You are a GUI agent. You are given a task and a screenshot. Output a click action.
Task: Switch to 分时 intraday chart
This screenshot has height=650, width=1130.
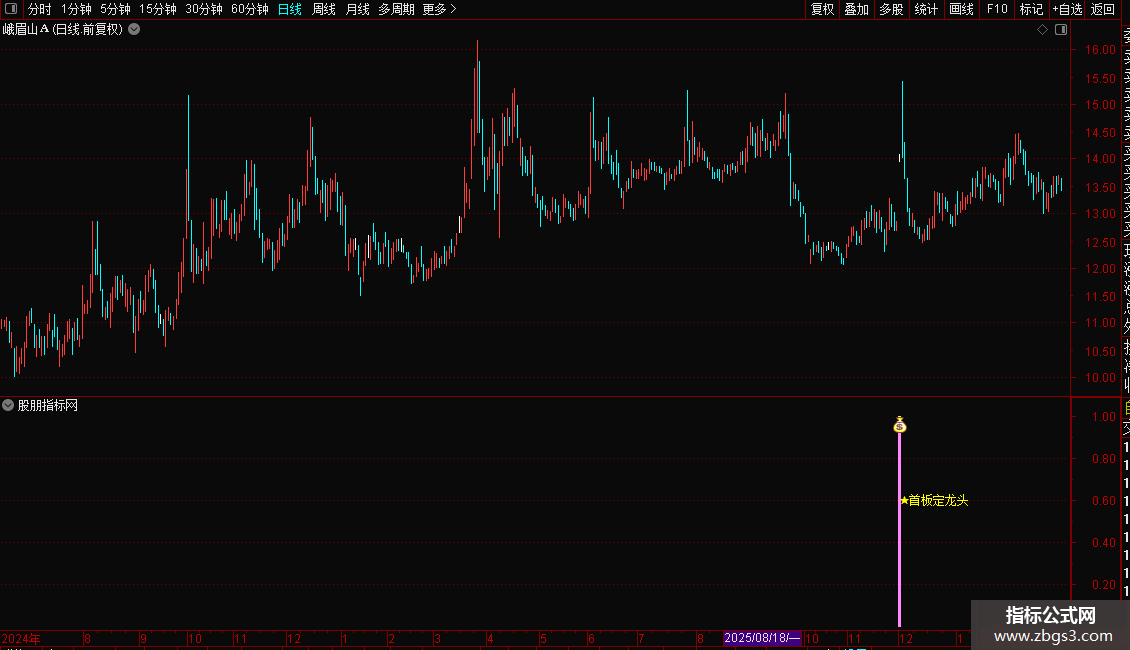pos(40,9)
